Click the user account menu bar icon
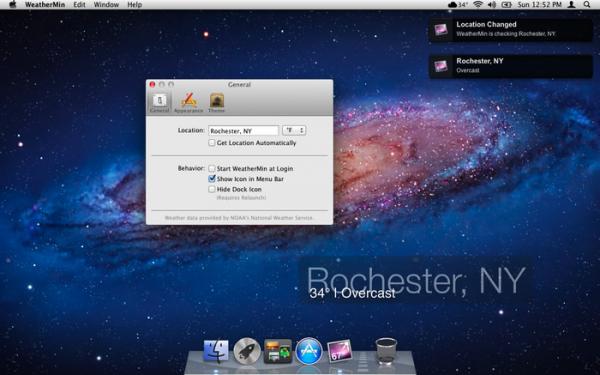The height and width of the screenshot is (375, 600). (x=571, y=5)
